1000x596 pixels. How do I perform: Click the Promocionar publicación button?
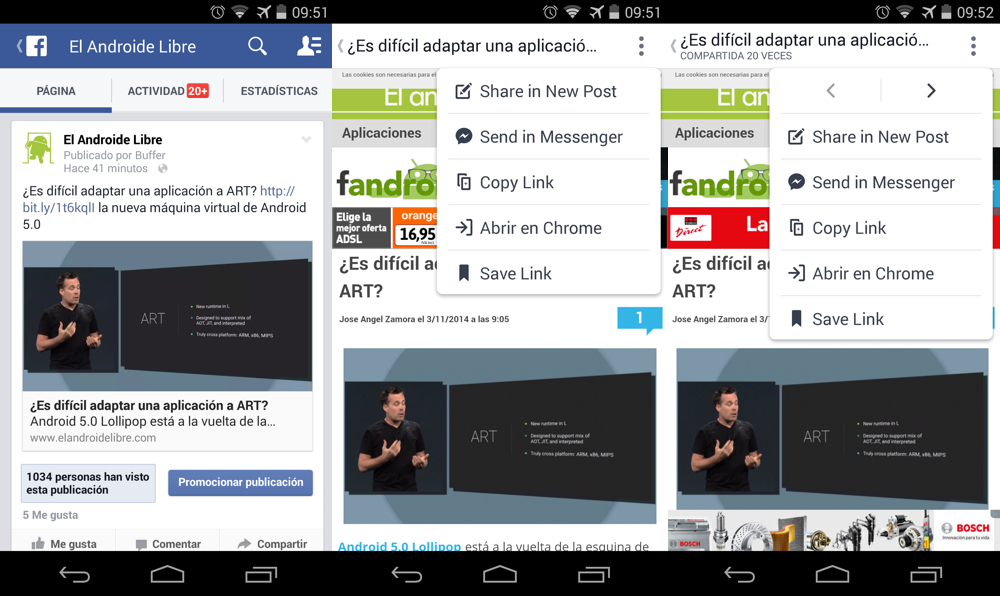(x=240, y=482)
